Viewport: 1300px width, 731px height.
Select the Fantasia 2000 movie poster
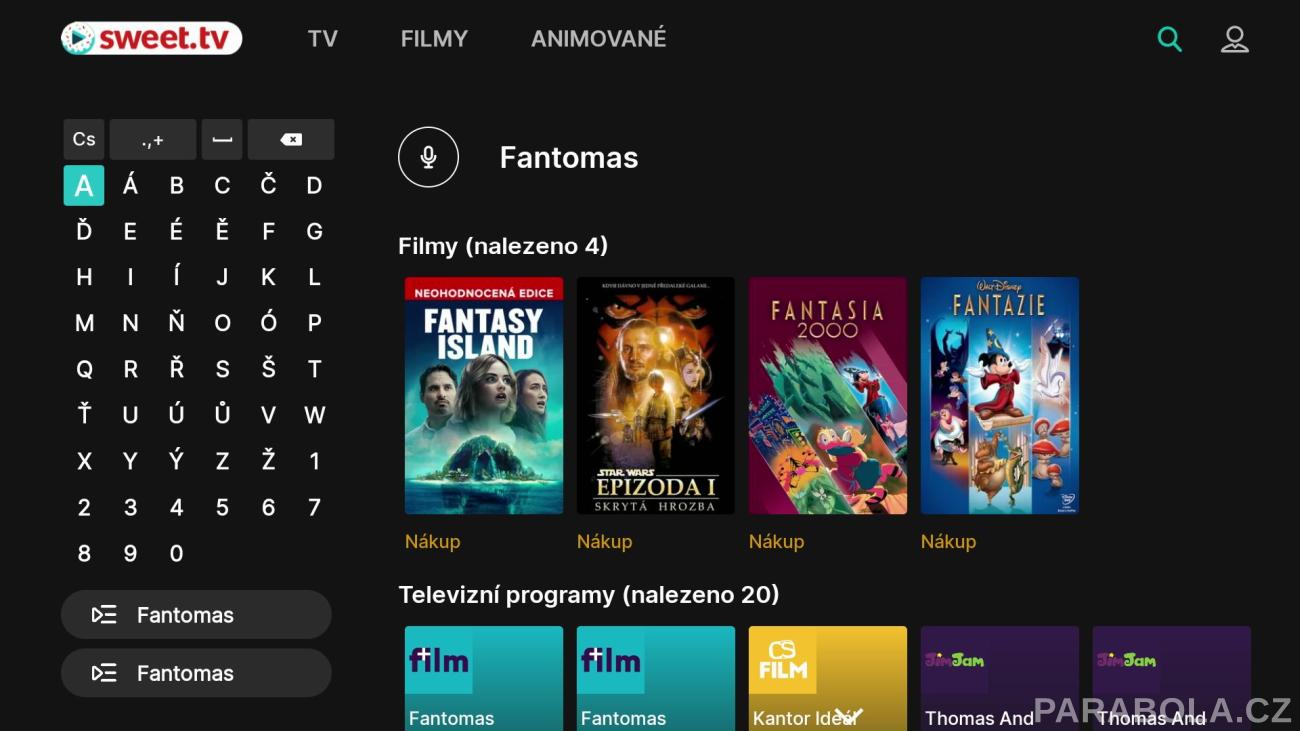click(828, 396)
